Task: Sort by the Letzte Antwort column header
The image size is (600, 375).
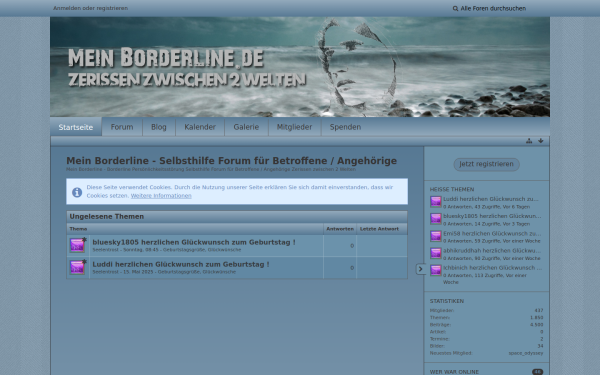Action: pyautogui.click(x=379, y=229)
